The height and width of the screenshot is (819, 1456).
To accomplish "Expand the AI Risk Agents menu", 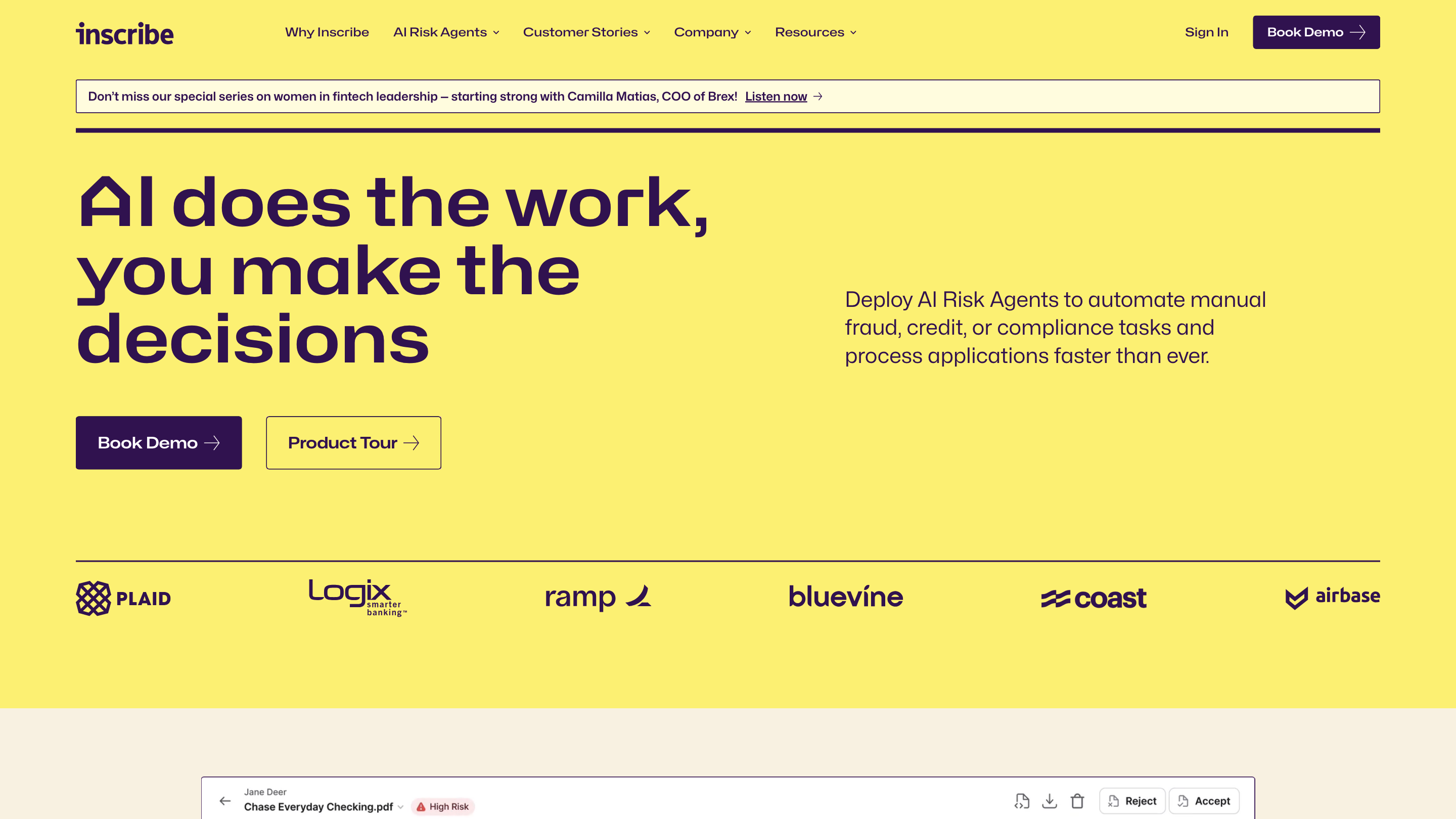I will pos(446,32).
